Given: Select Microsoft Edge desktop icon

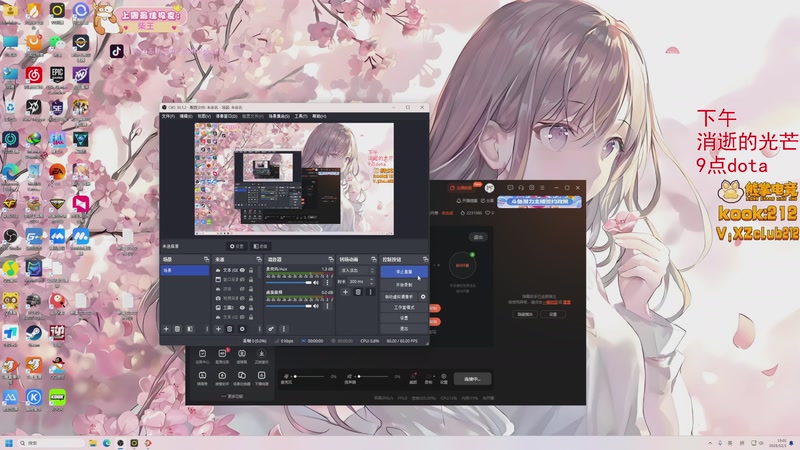Looking at the screenshot, I should click(x=10, y=173).
